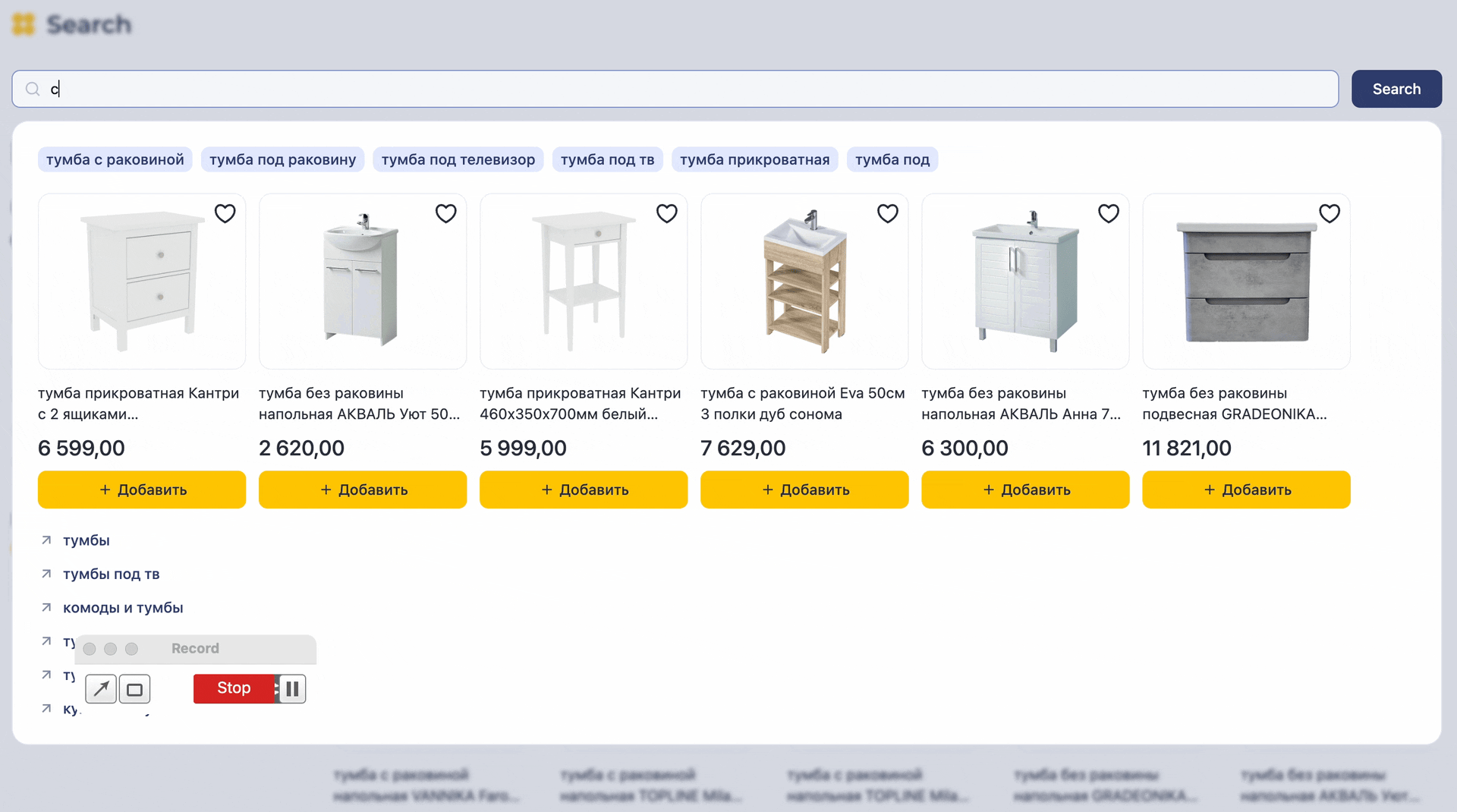Open комоды и тумбы suggestion
The image size is (1457, 812).
click(x=123, y=608)
